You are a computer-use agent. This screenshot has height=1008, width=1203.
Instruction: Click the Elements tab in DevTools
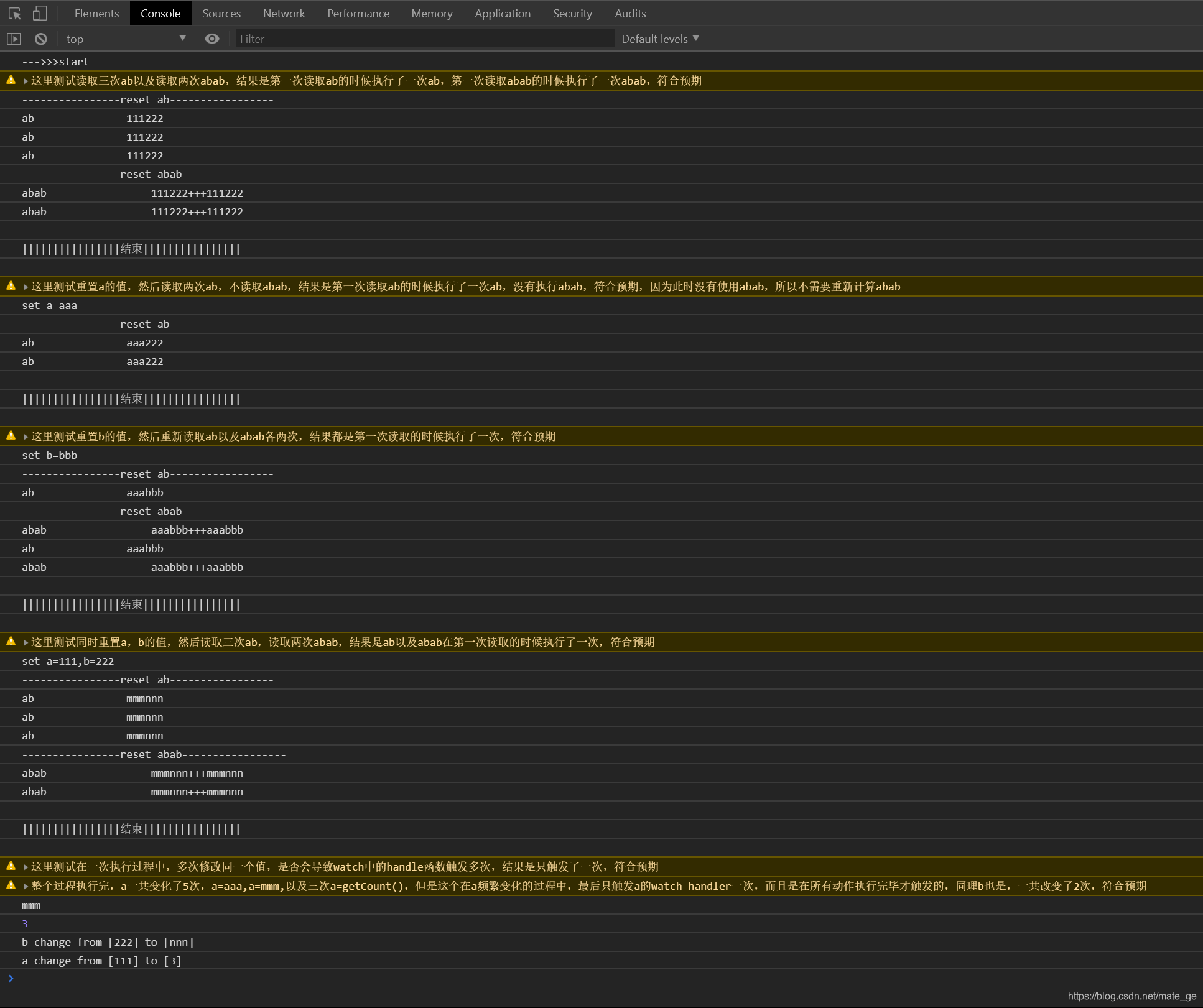pos(96,13)
